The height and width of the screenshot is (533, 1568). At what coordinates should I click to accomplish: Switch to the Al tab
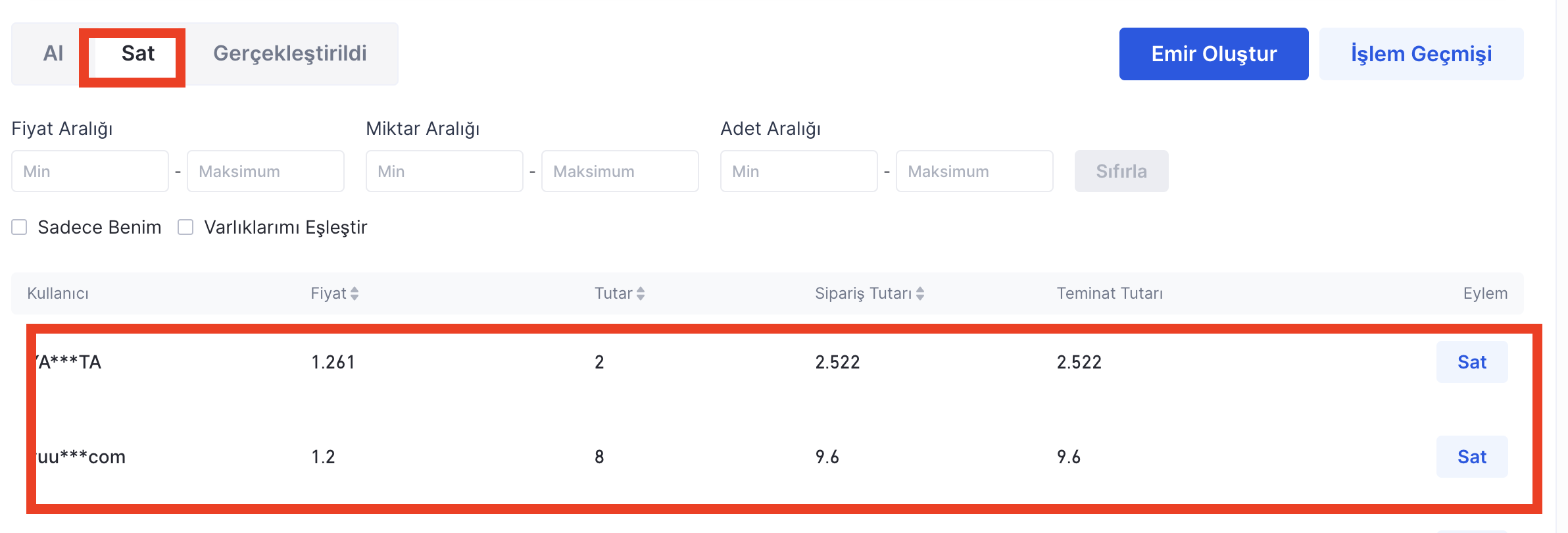53,54
